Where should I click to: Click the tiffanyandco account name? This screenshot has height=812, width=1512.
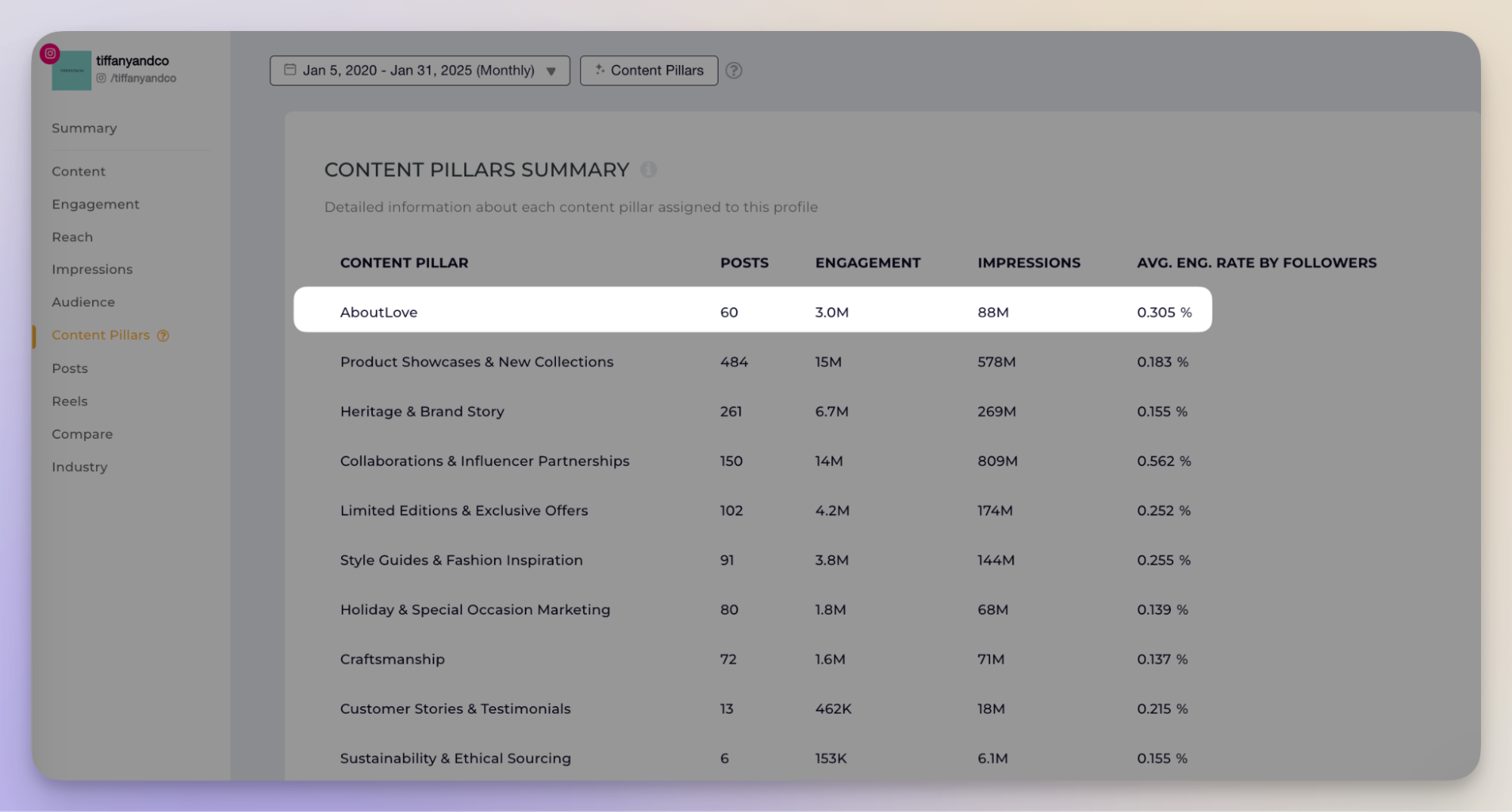132,61
